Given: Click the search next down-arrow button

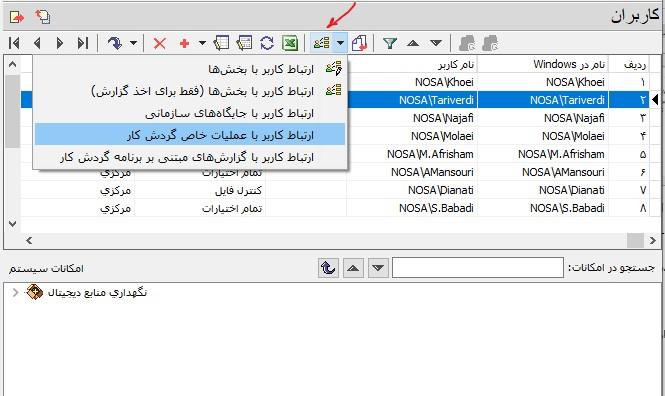Looking at the screenshot, I should tap(378, 268).
